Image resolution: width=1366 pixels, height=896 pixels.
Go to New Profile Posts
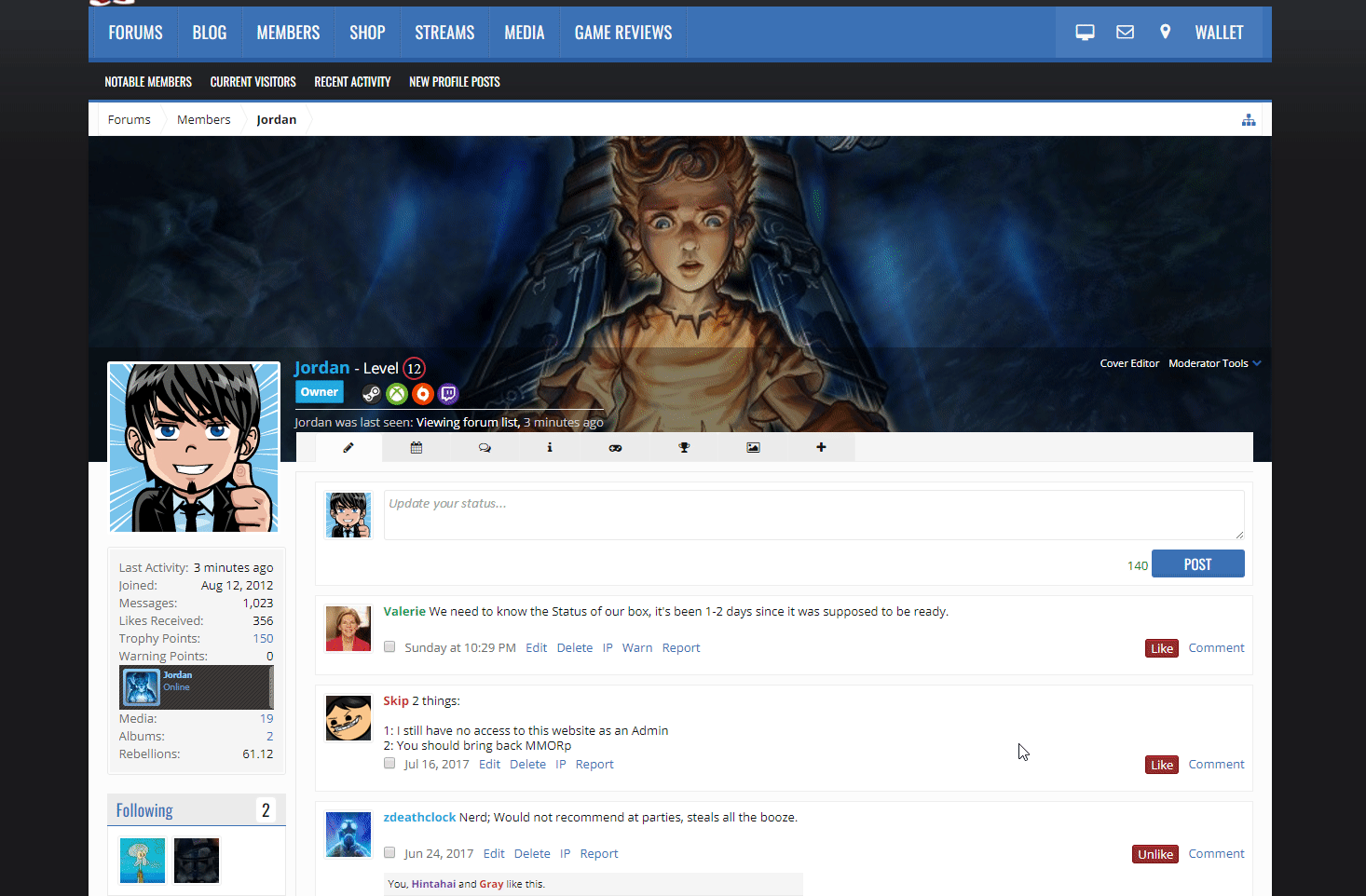(x=455, y=82)
